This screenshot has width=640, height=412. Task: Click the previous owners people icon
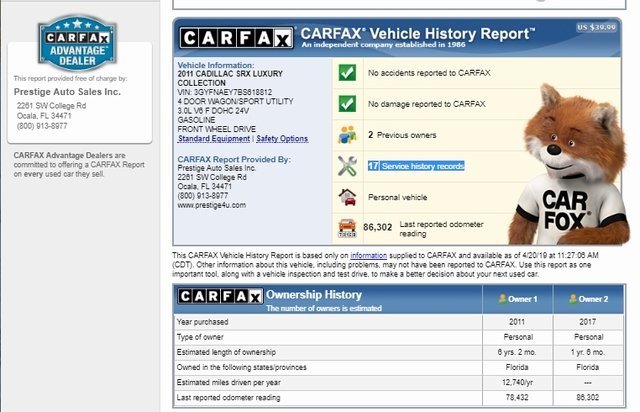coord(347,134)
